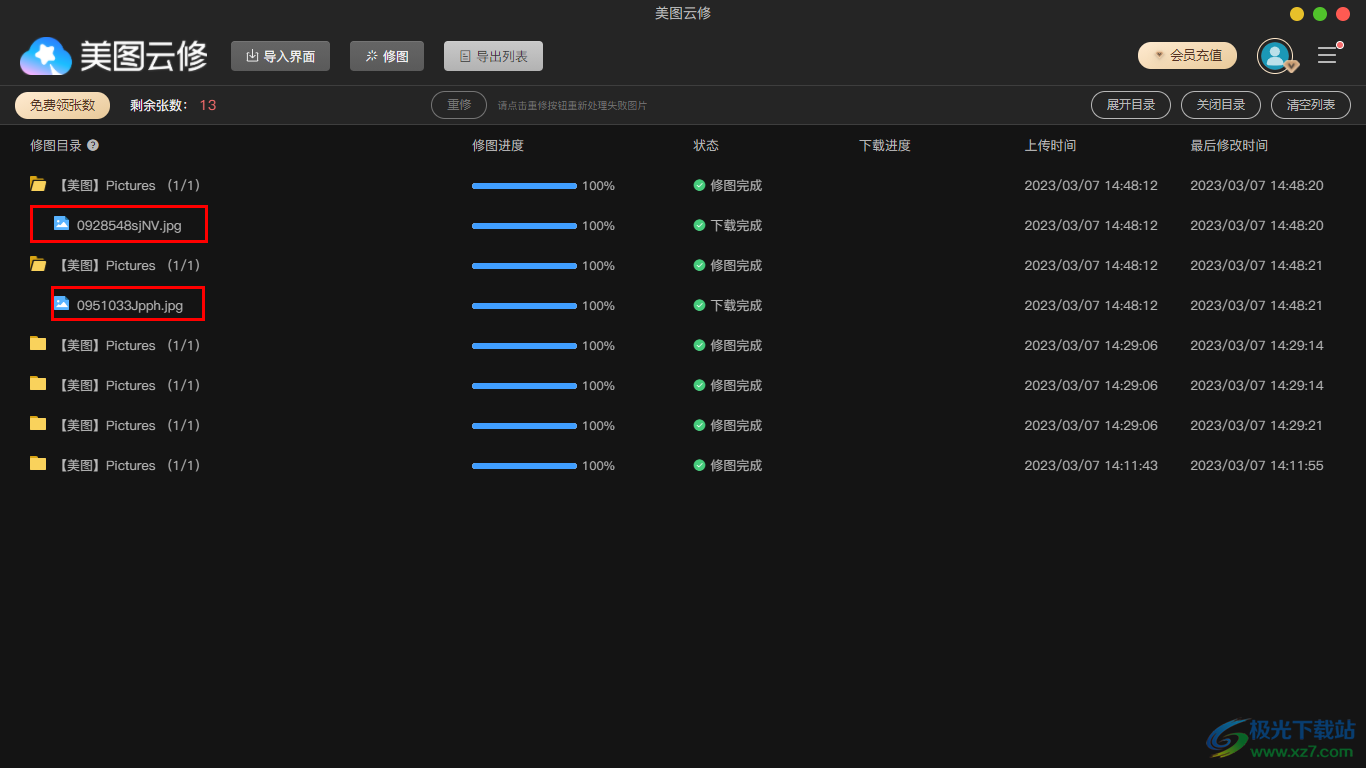Screen dimensions: 1366x768
Task: Switch to the 修图 tab
Action: click(386, 56)
